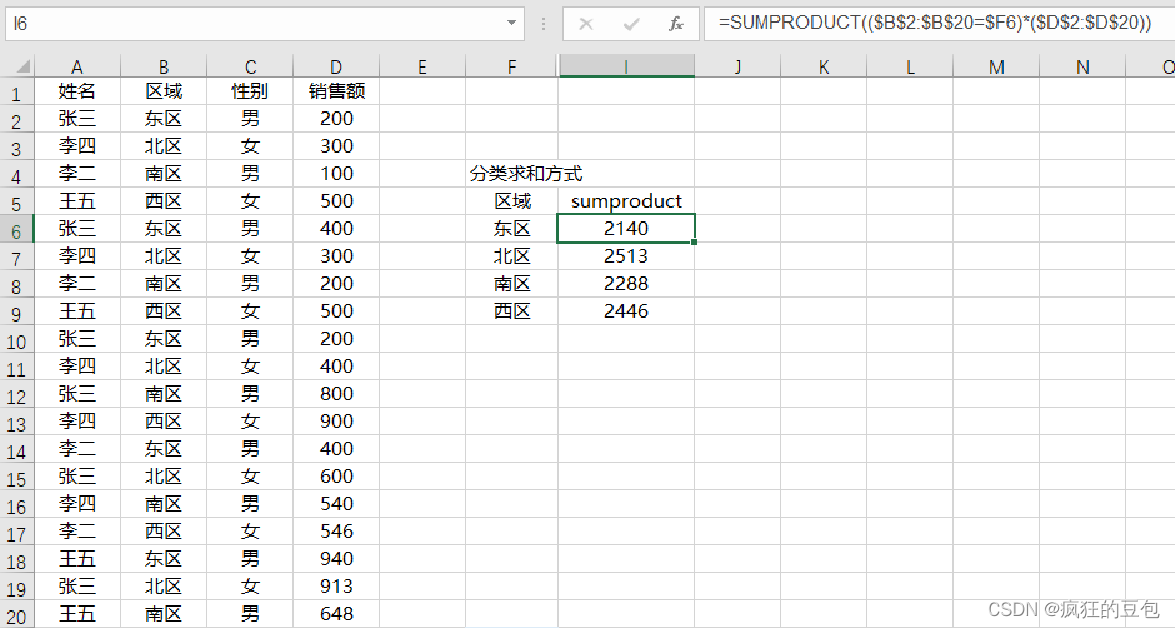This screenshot has width=1175, height=628.
Task: Select gender cell 女 in row 19
Action: 250,587
